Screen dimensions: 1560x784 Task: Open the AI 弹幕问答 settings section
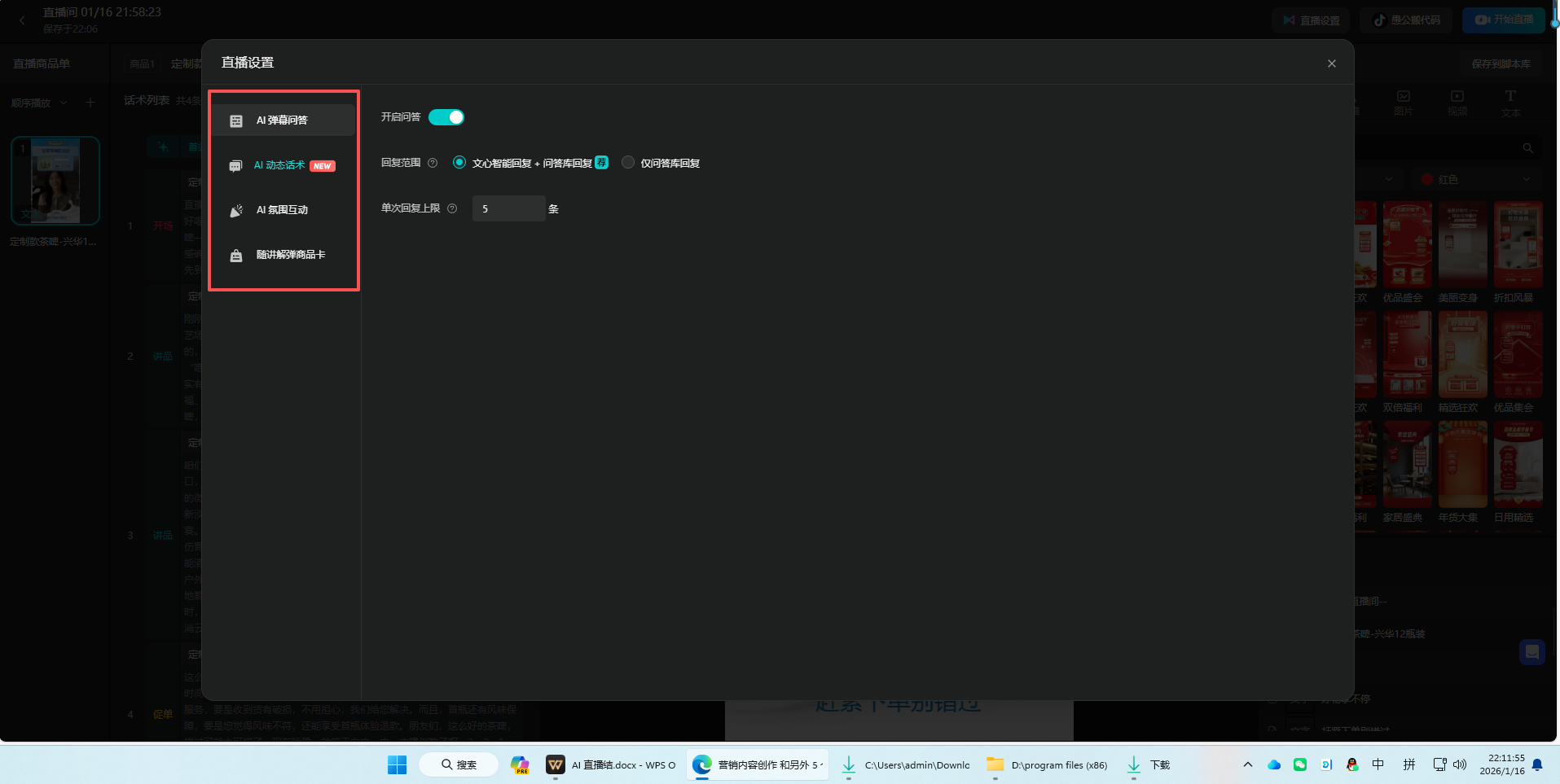point(283,120)
